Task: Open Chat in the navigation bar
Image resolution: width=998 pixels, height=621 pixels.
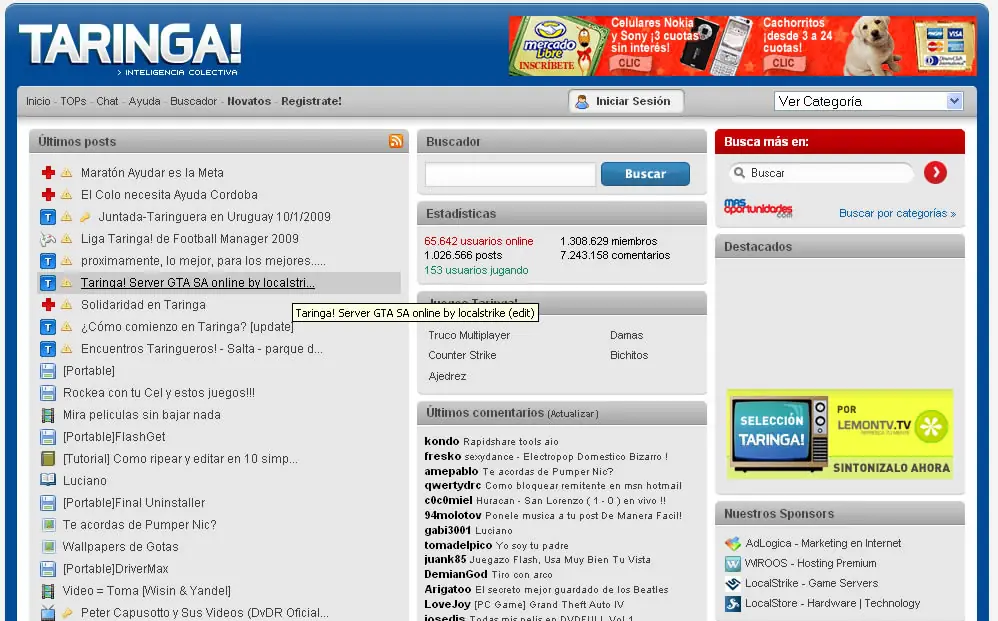Action: tap(107, 101)
